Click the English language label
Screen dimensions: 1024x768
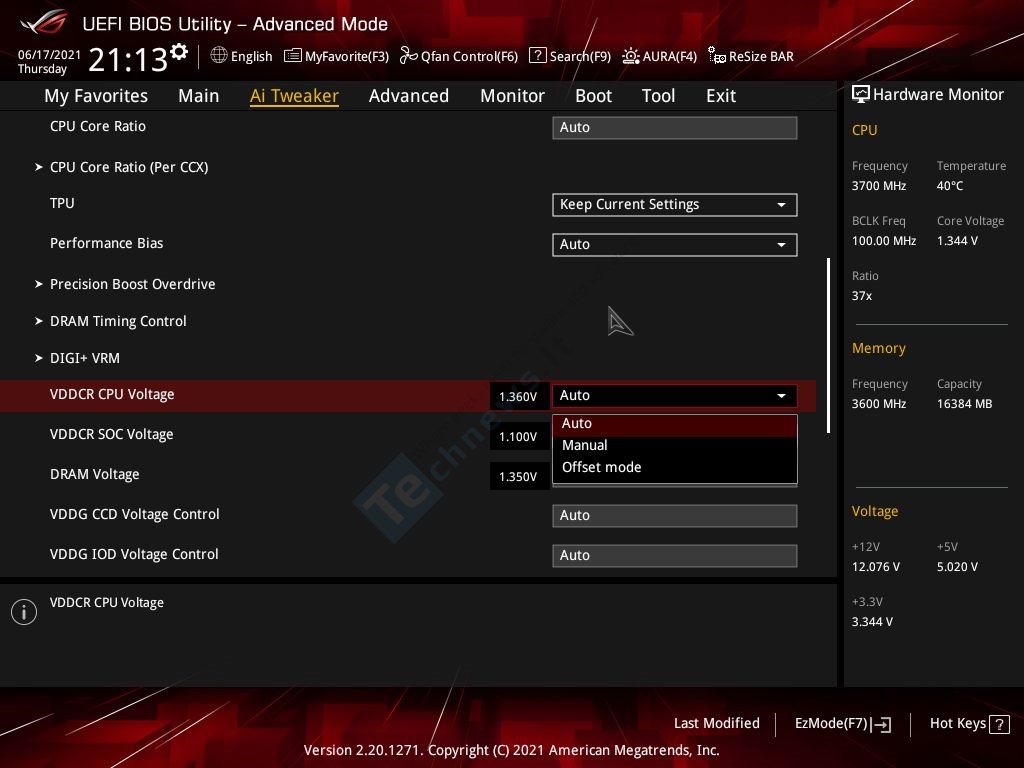point(251,56)
